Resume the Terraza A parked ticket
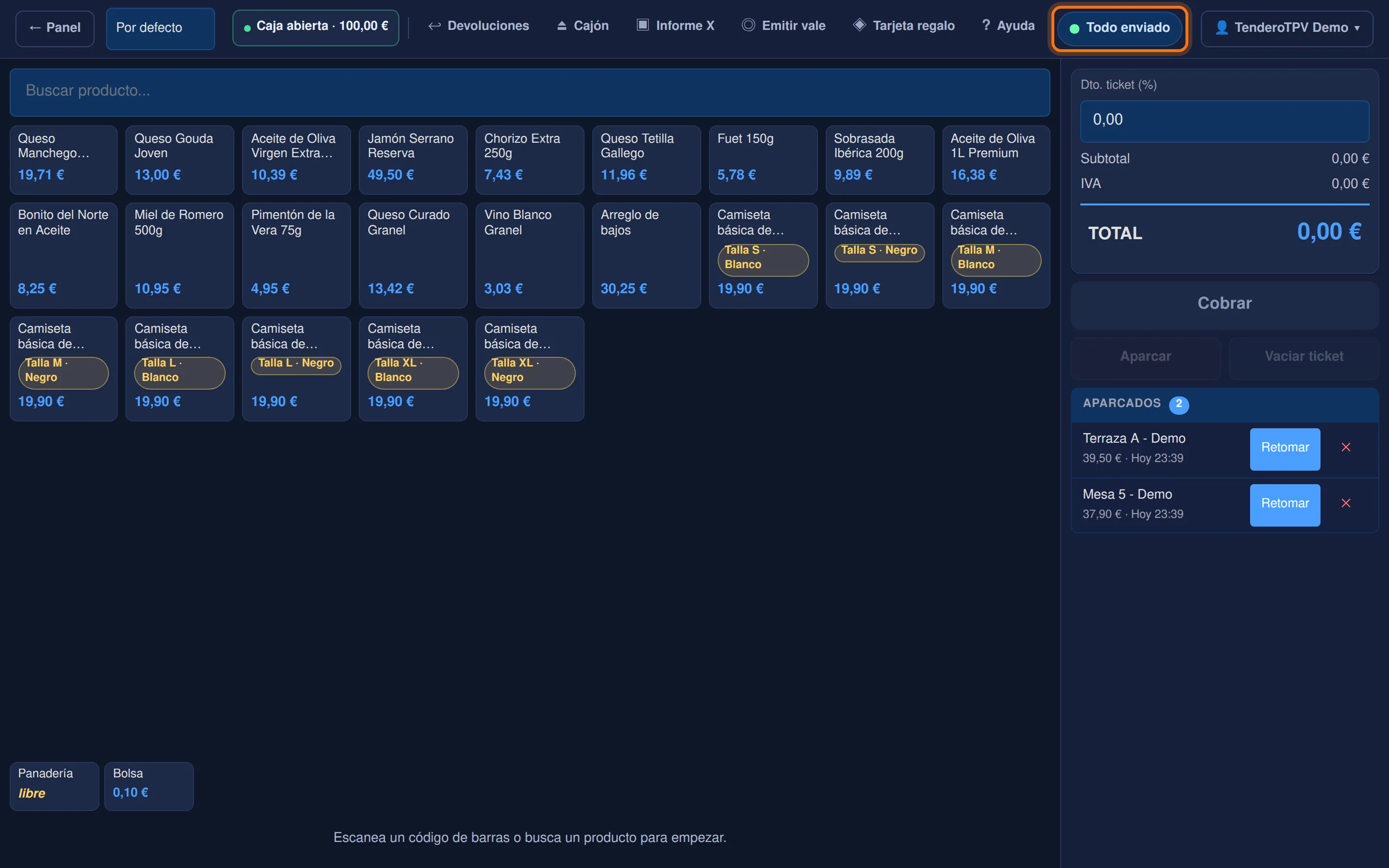 1284,448
